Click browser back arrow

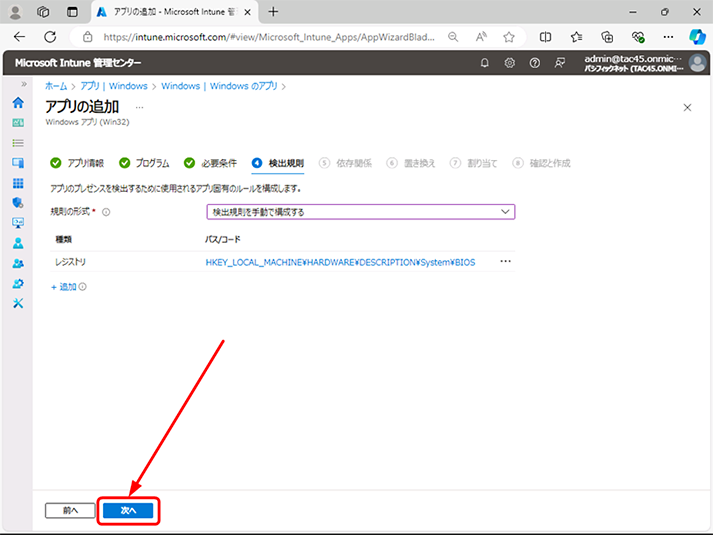[19, 37]
